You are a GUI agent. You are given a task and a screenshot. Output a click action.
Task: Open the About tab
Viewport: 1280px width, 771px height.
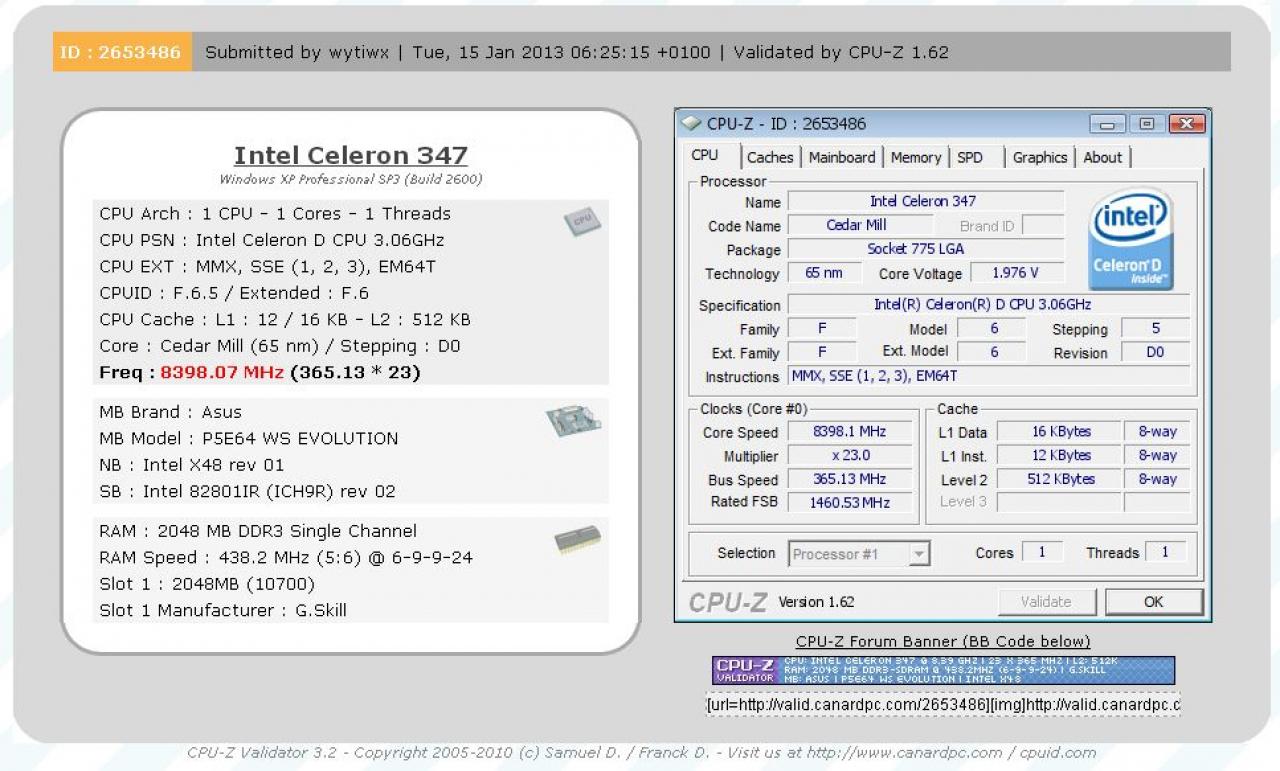tap(1103, 157)
